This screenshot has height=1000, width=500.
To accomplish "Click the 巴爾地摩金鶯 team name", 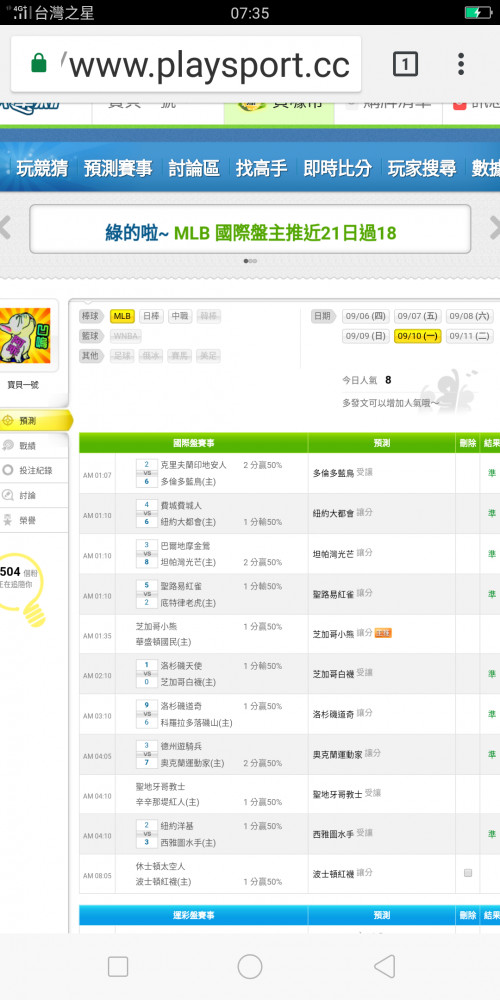I will pyautogui.click(x=185, y=545).
